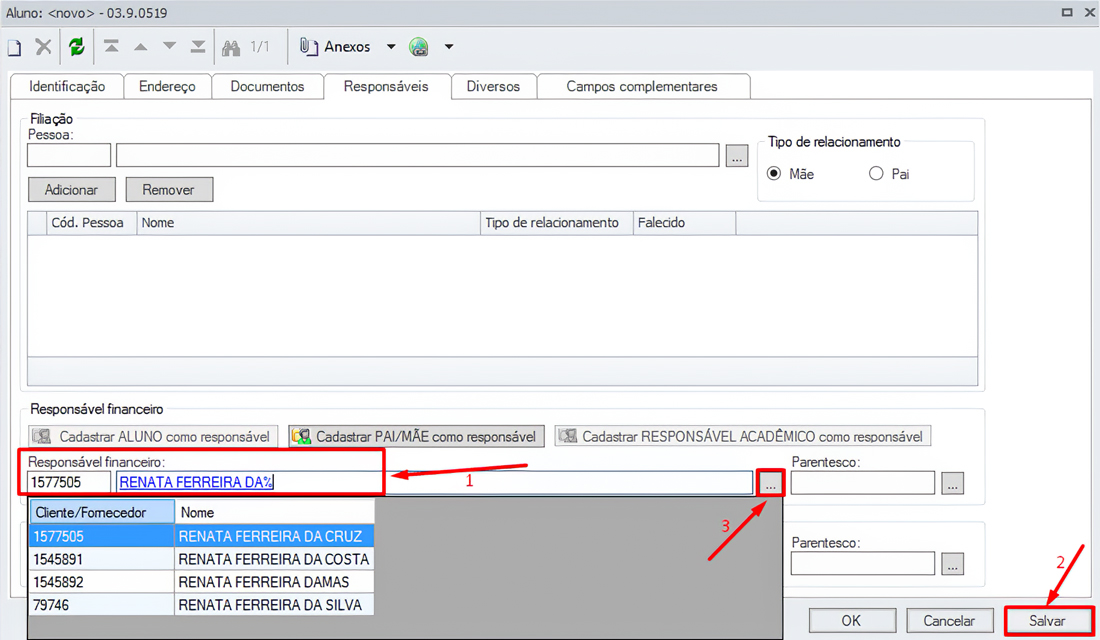Select the Pai radio button
This screenshot has height=640, width=1100.
point(876,174)
